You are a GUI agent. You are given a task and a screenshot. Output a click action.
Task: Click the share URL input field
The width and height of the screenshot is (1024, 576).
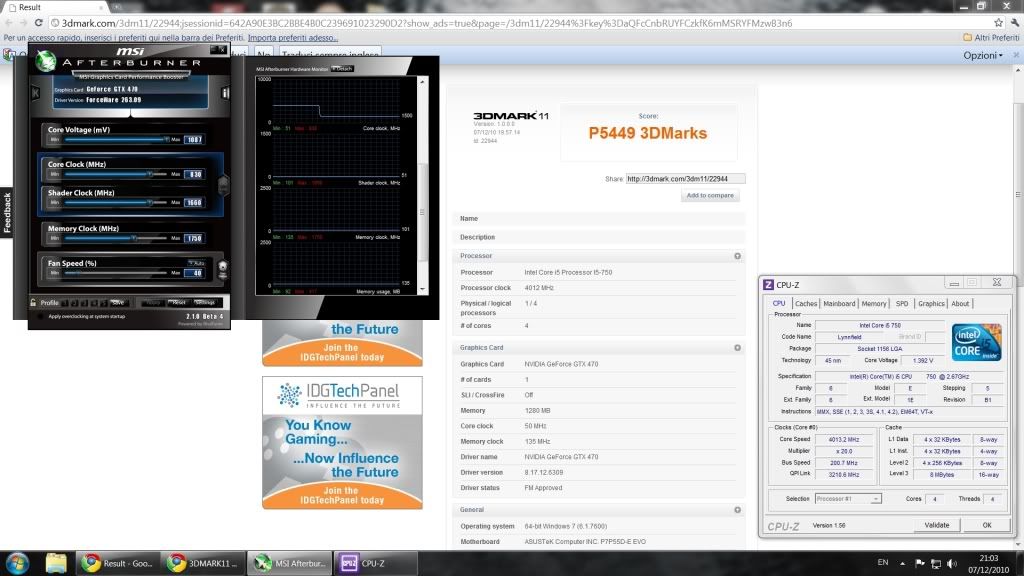pos(686,179)
